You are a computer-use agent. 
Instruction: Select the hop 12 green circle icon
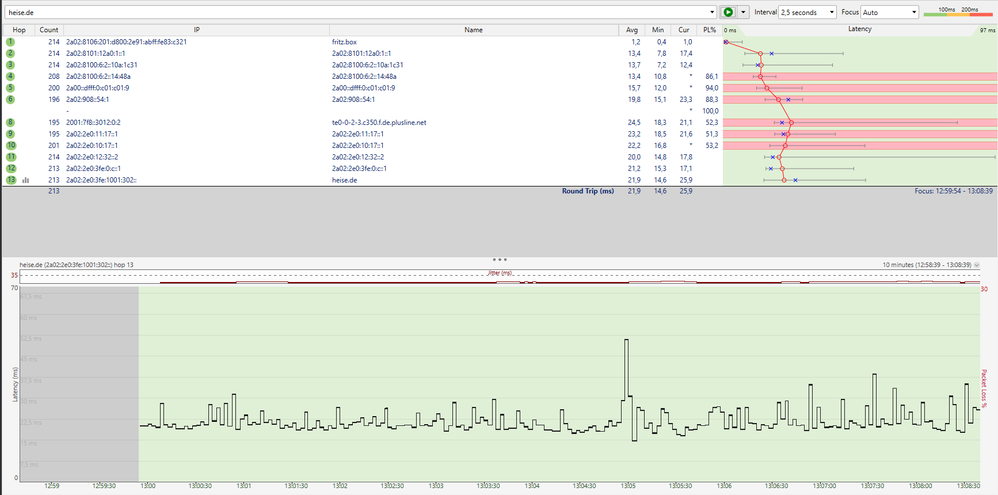tap(11, 169)
